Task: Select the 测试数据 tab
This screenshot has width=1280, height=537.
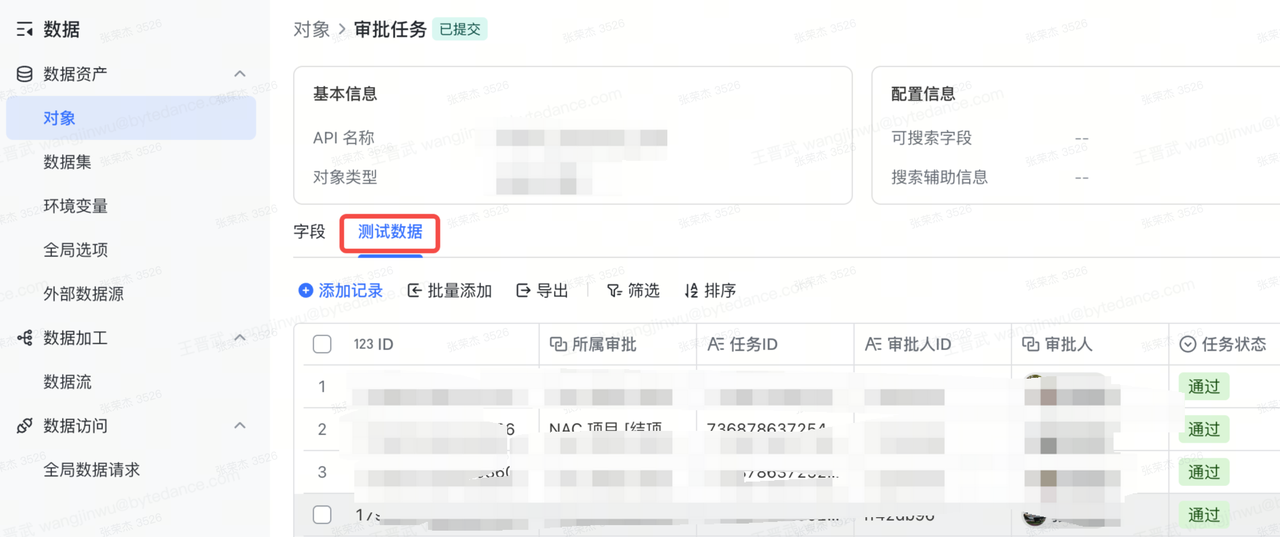Action: tap(390, 232)
